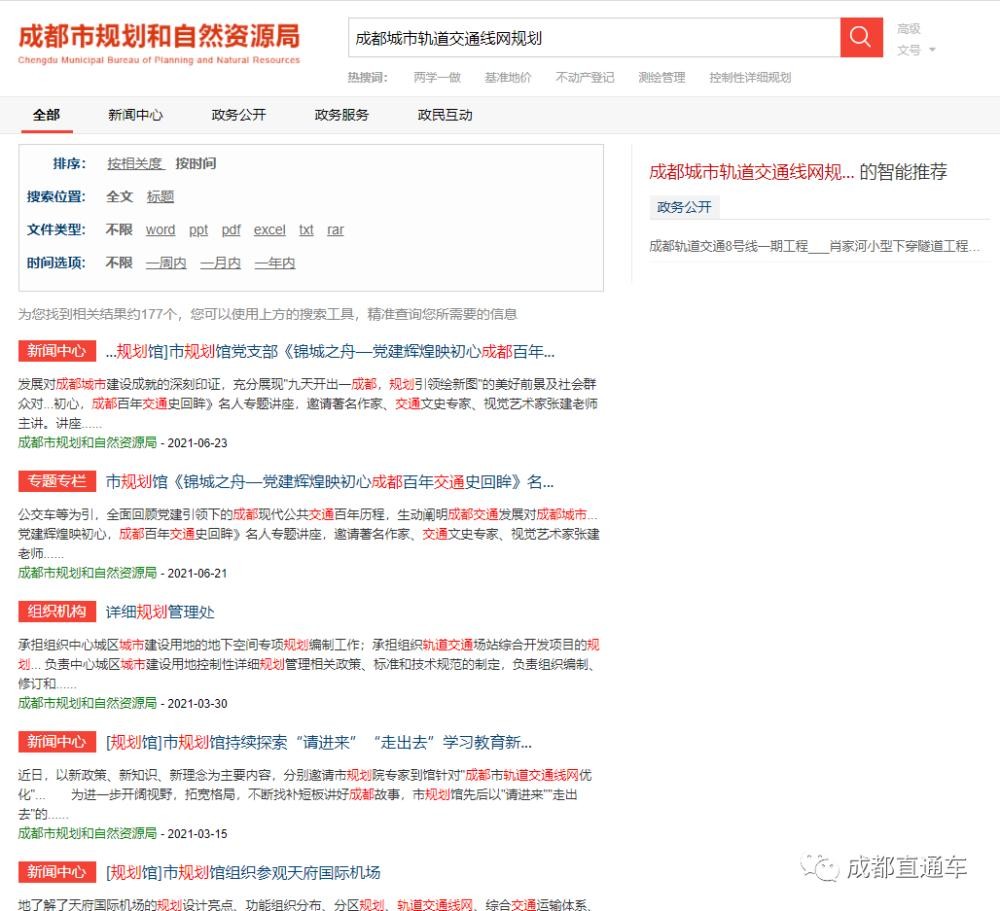Limit time range to 一年内
The image size is (1000, 911).
point(274,263)
